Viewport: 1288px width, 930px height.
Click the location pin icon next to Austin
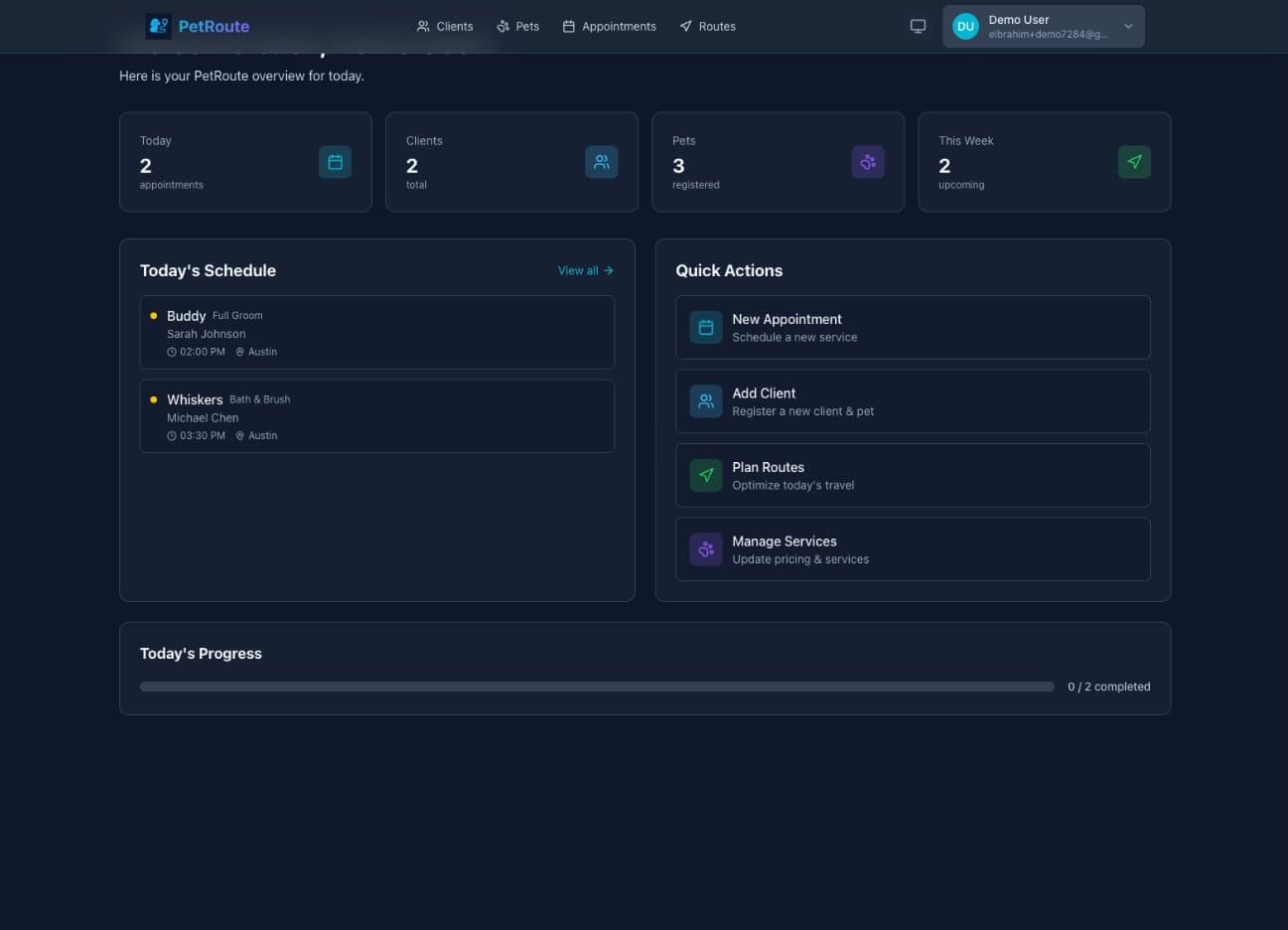coord(240,351)
